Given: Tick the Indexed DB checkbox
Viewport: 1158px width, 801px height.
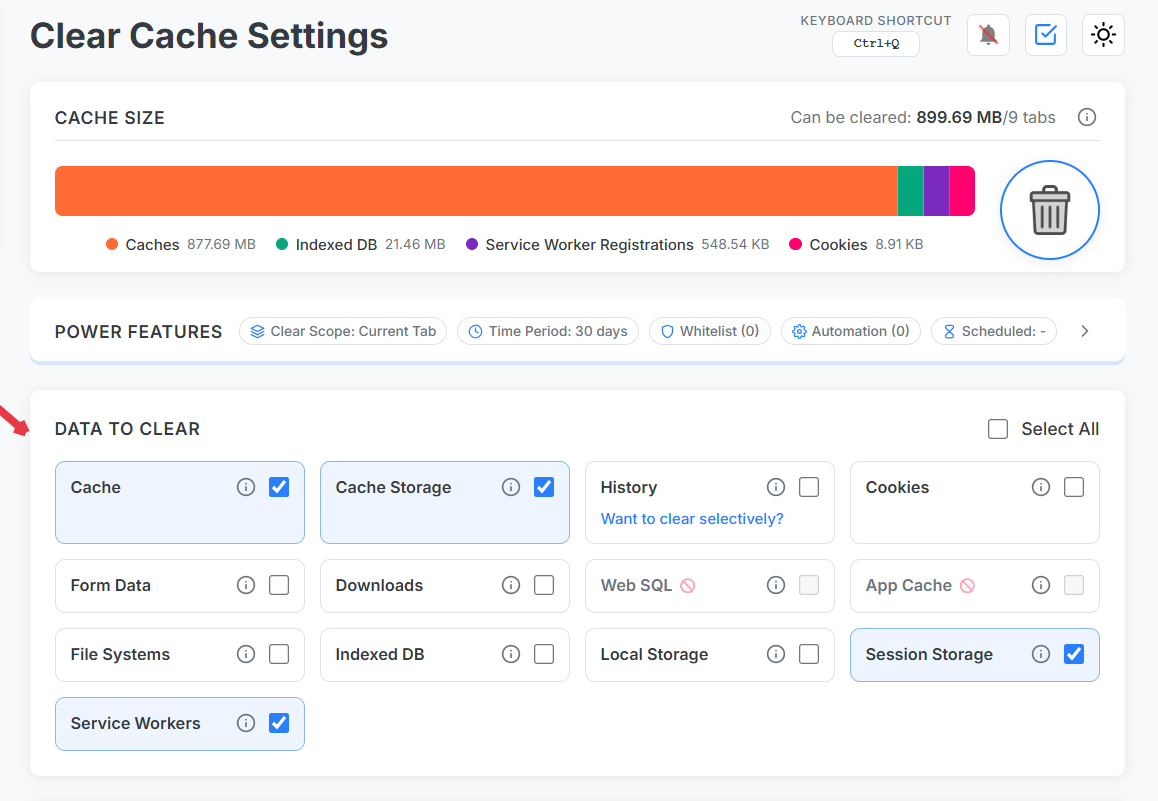Looking at the screenshot, I should pos(544,654).
